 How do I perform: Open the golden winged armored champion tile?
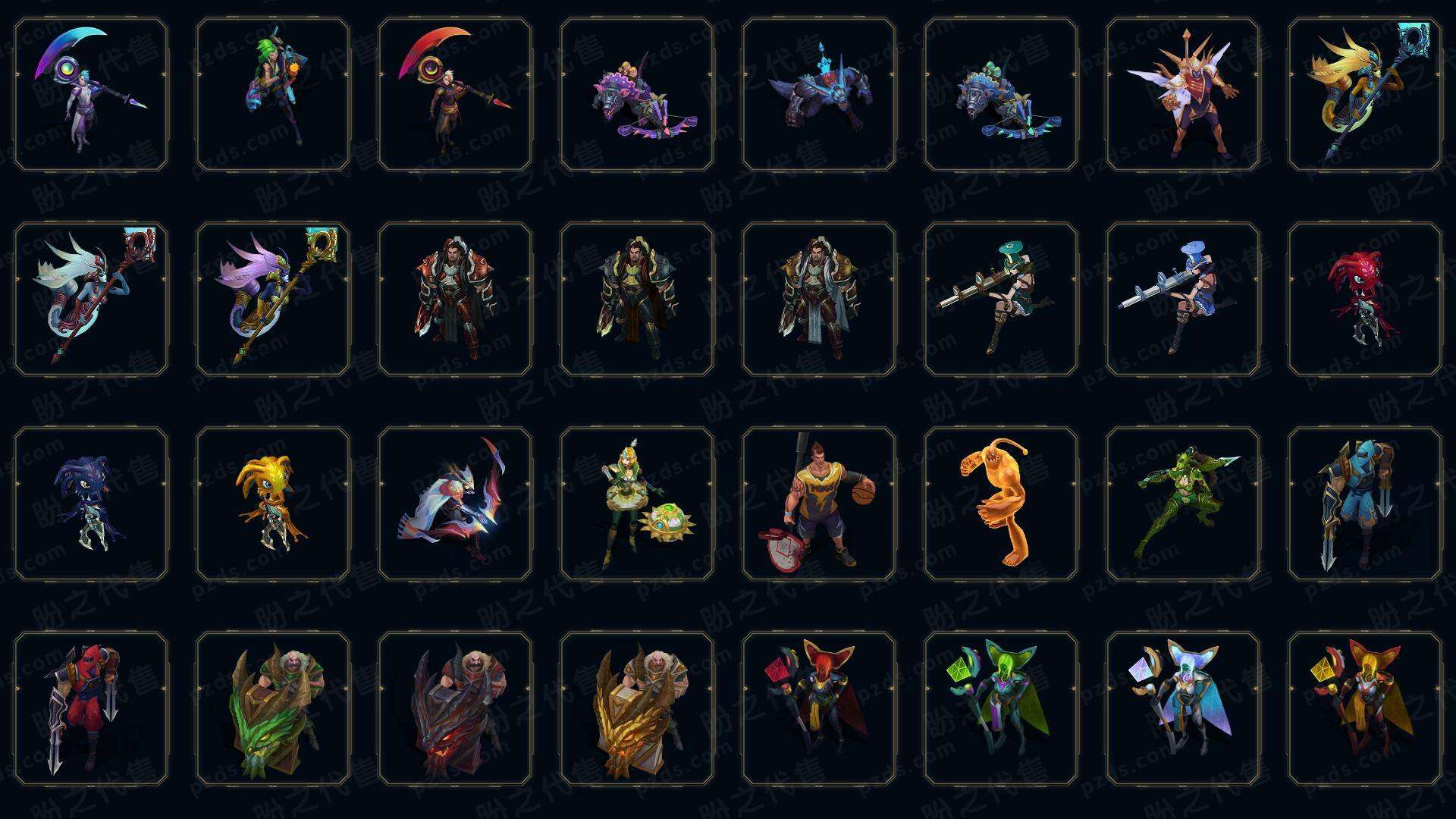pyautogui.click(x=1183, y=95)
